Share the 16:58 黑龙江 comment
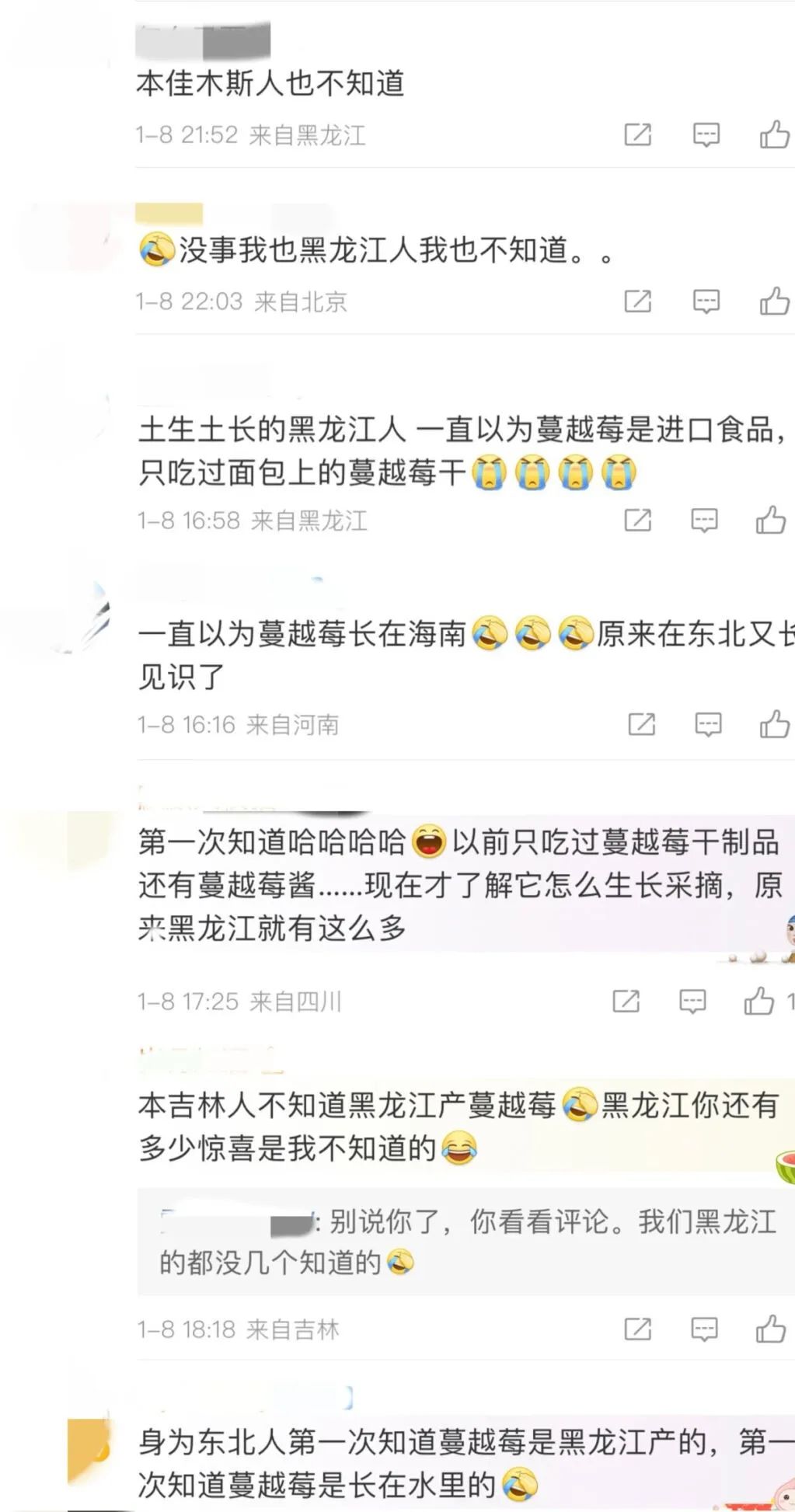This screenshot has height=1512, width=795. pyautogui.click(x=638, y=521)
